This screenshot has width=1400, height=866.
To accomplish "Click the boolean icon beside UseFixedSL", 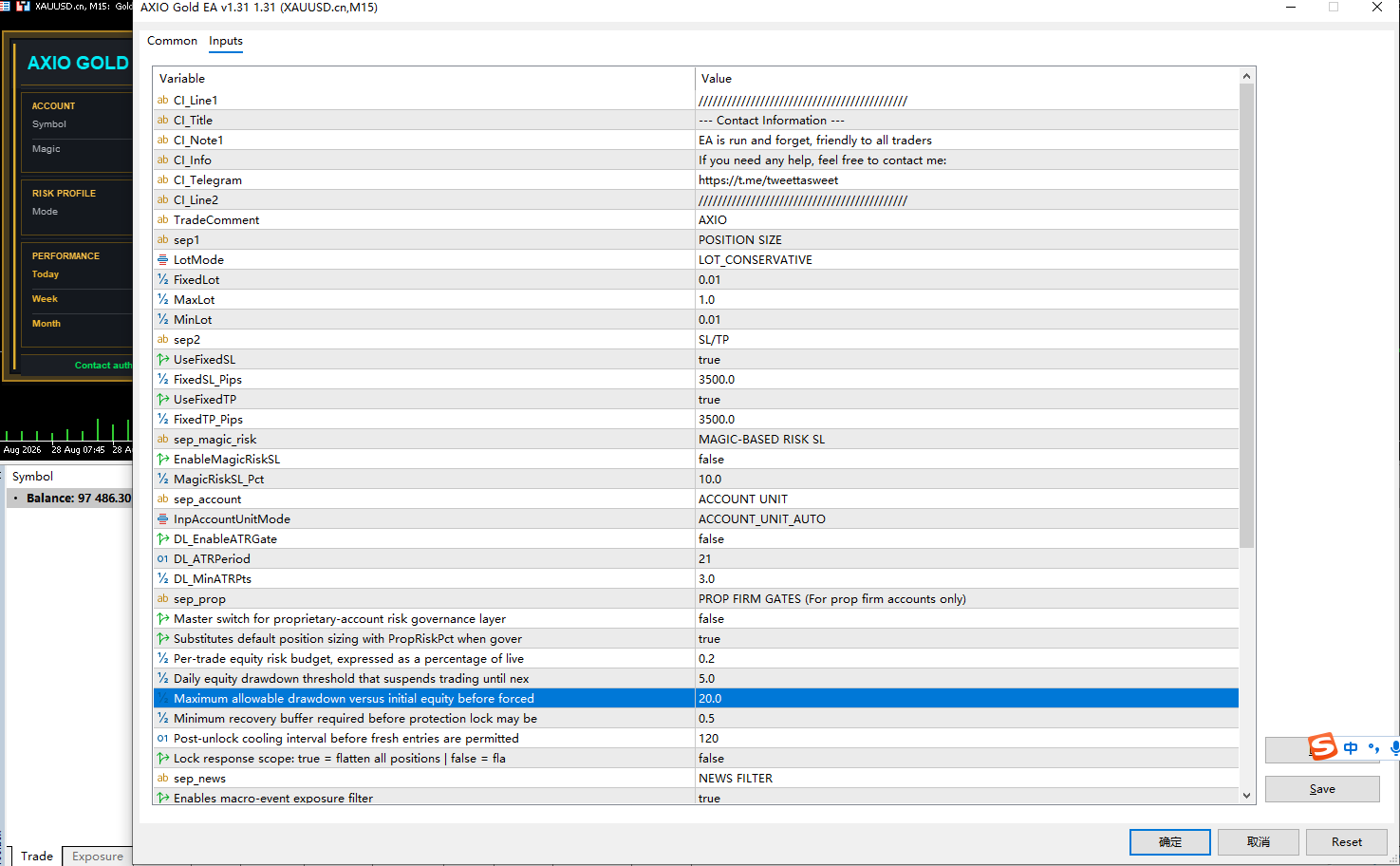I will pos(163,359).
